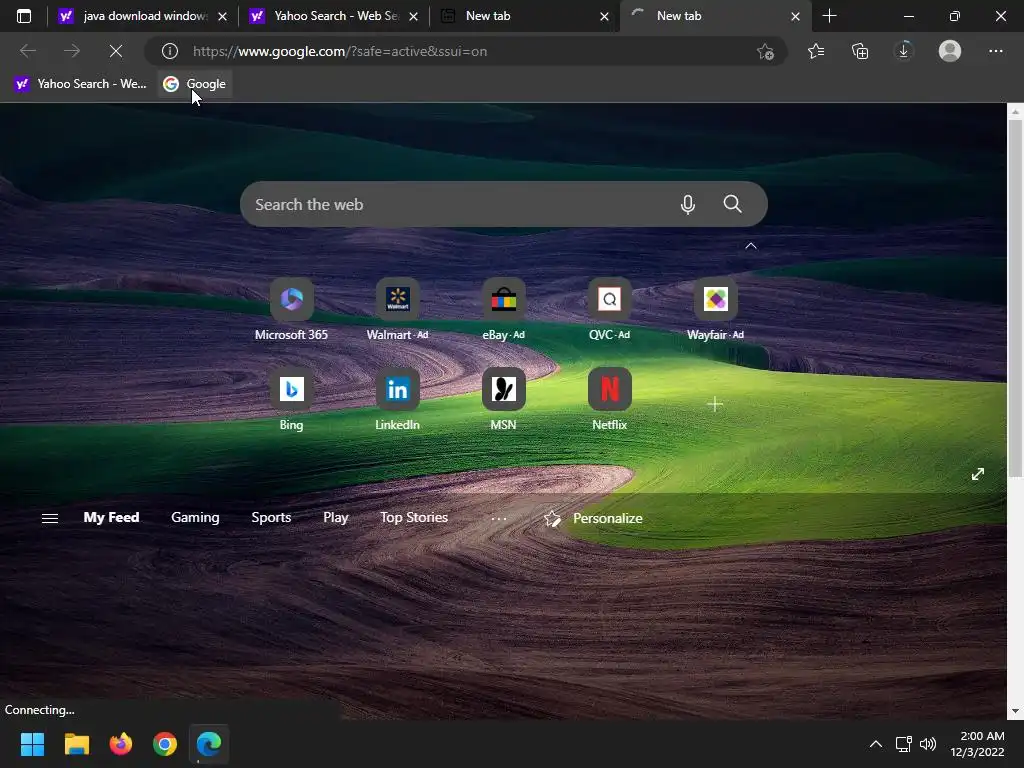Open Windows Start menu
Viewport: 1024px width, 768px height.
32,744
